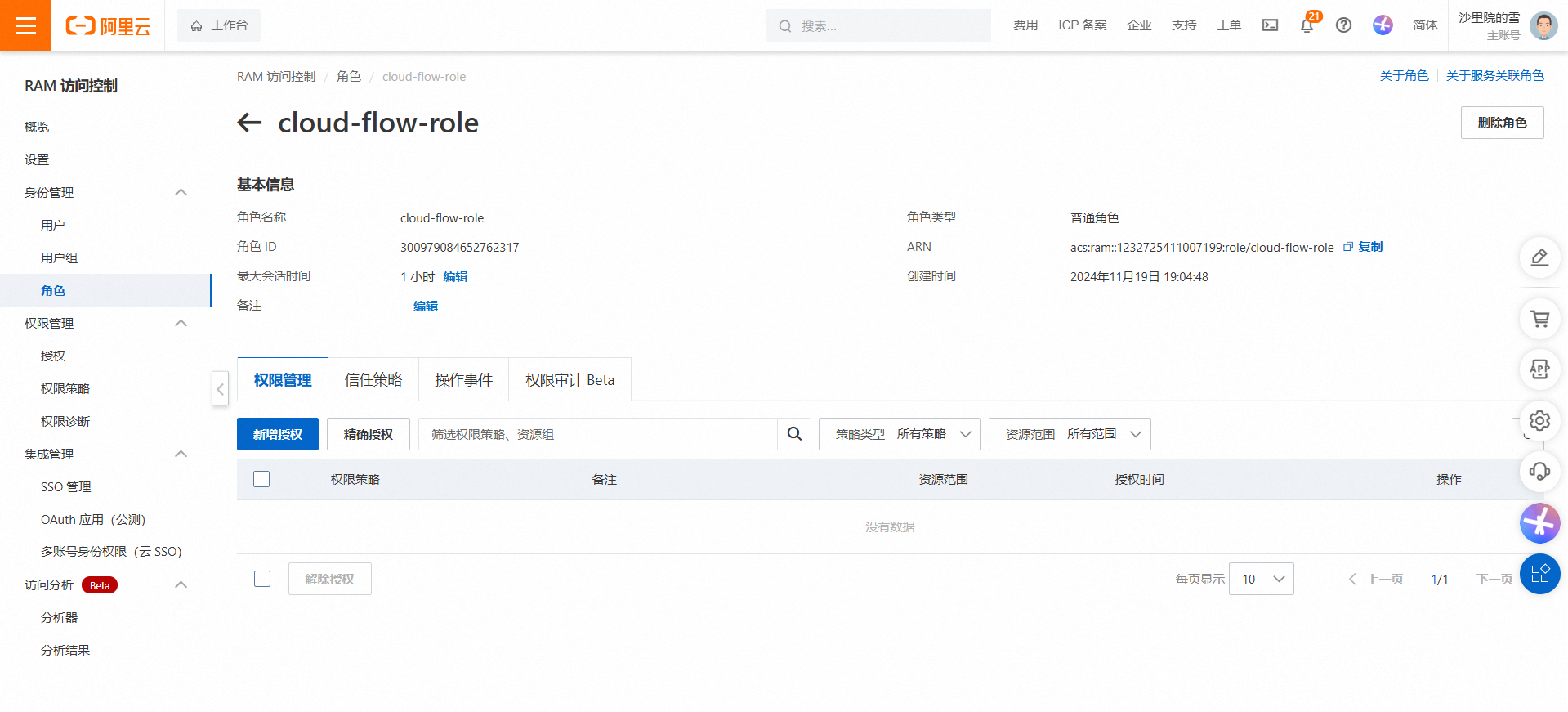The width and height of the screenshot is (1568, 712).
Task: Collapse the 身份管理 sidebar section
Action: (x=181, y=192)
